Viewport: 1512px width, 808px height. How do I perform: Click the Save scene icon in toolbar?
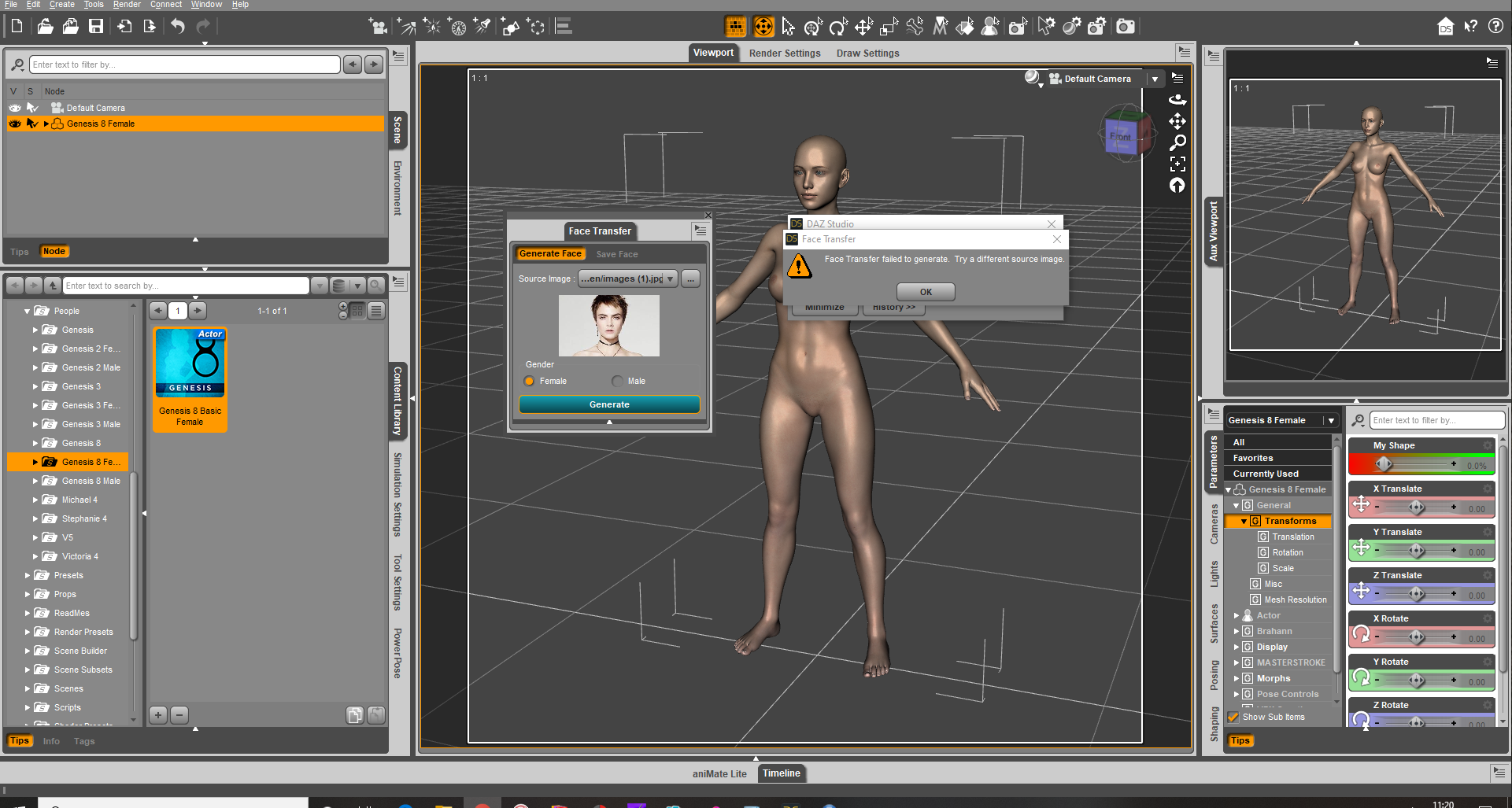click(x=96, y=27)
